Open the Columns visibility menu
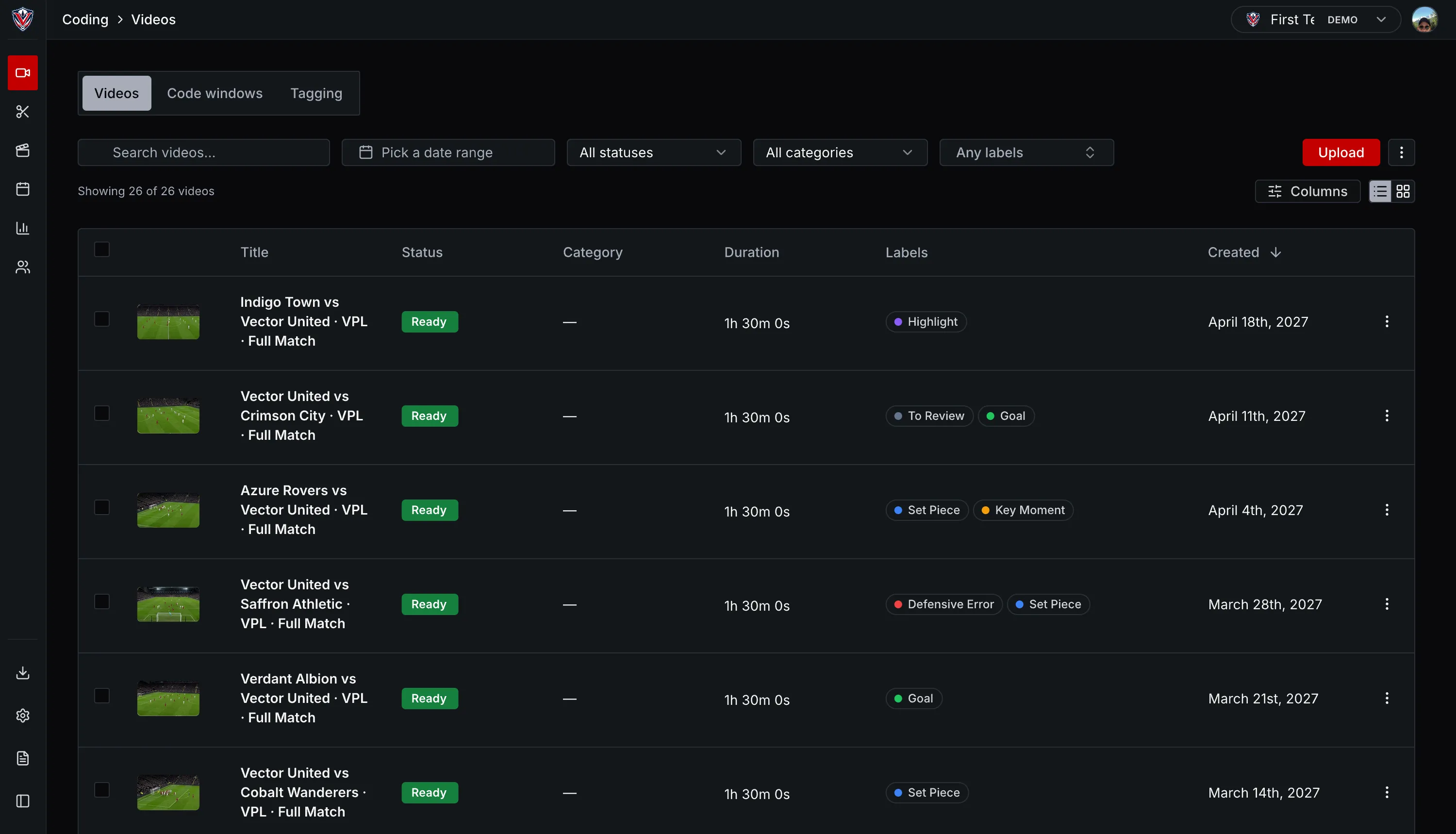Viewport: 1456px width, 834px height. [x=1307, y=191]
